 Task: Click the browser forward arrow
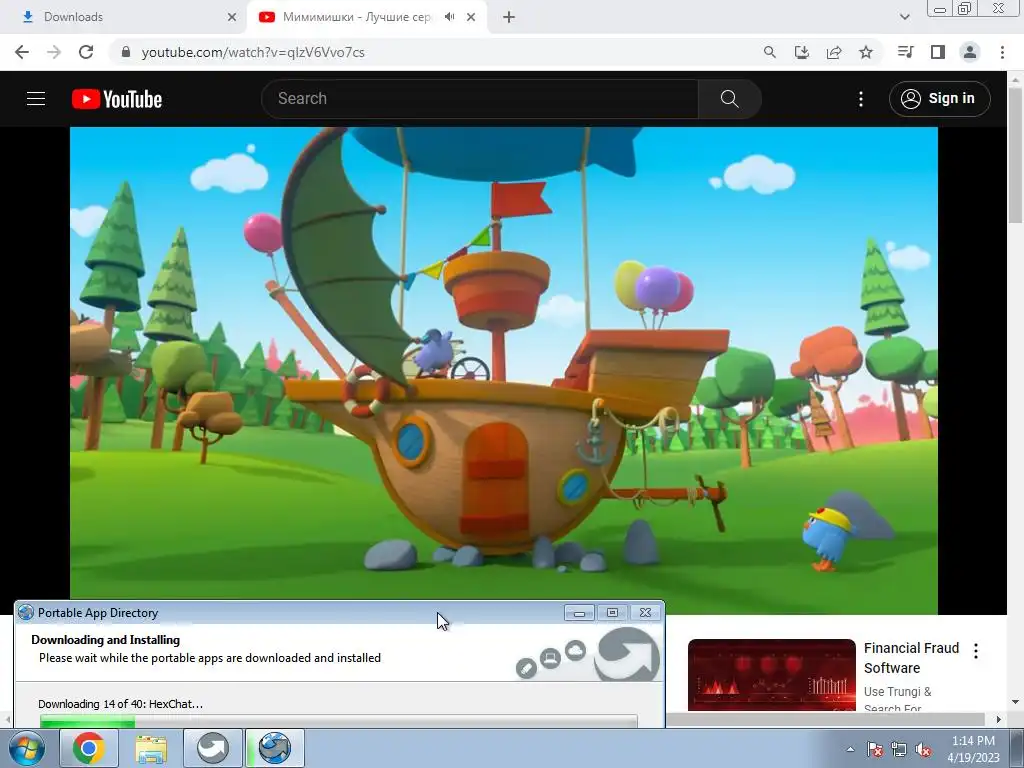[54, 52]
